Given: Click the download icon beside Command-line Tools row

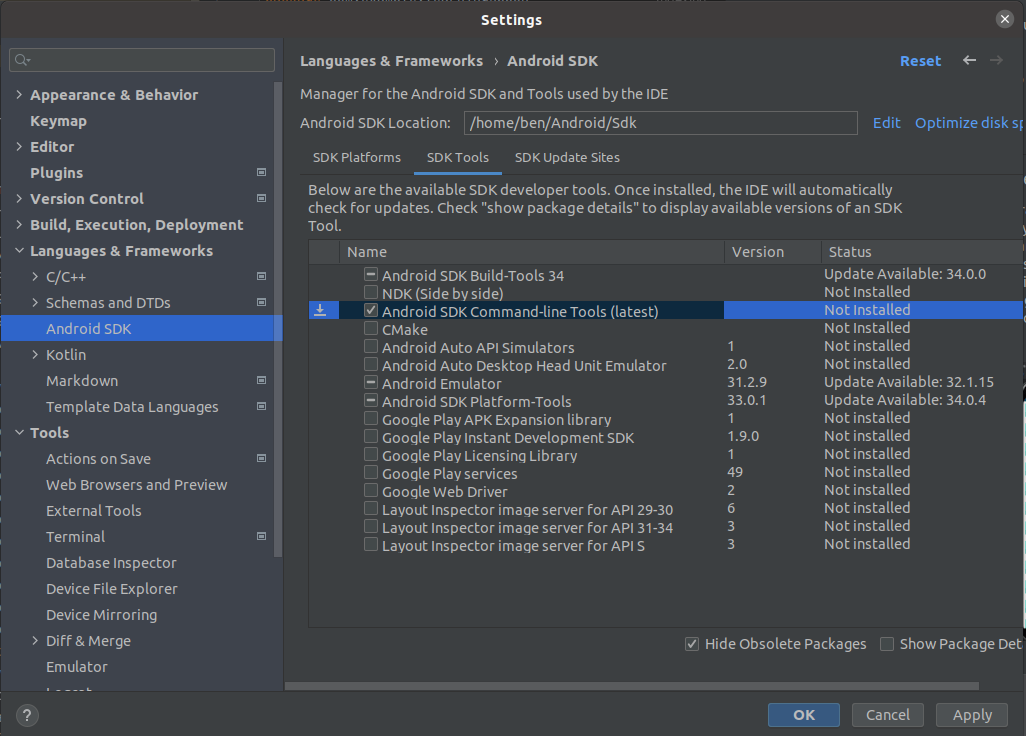Looking at the screenshot, I should click(x=320, y=310).
